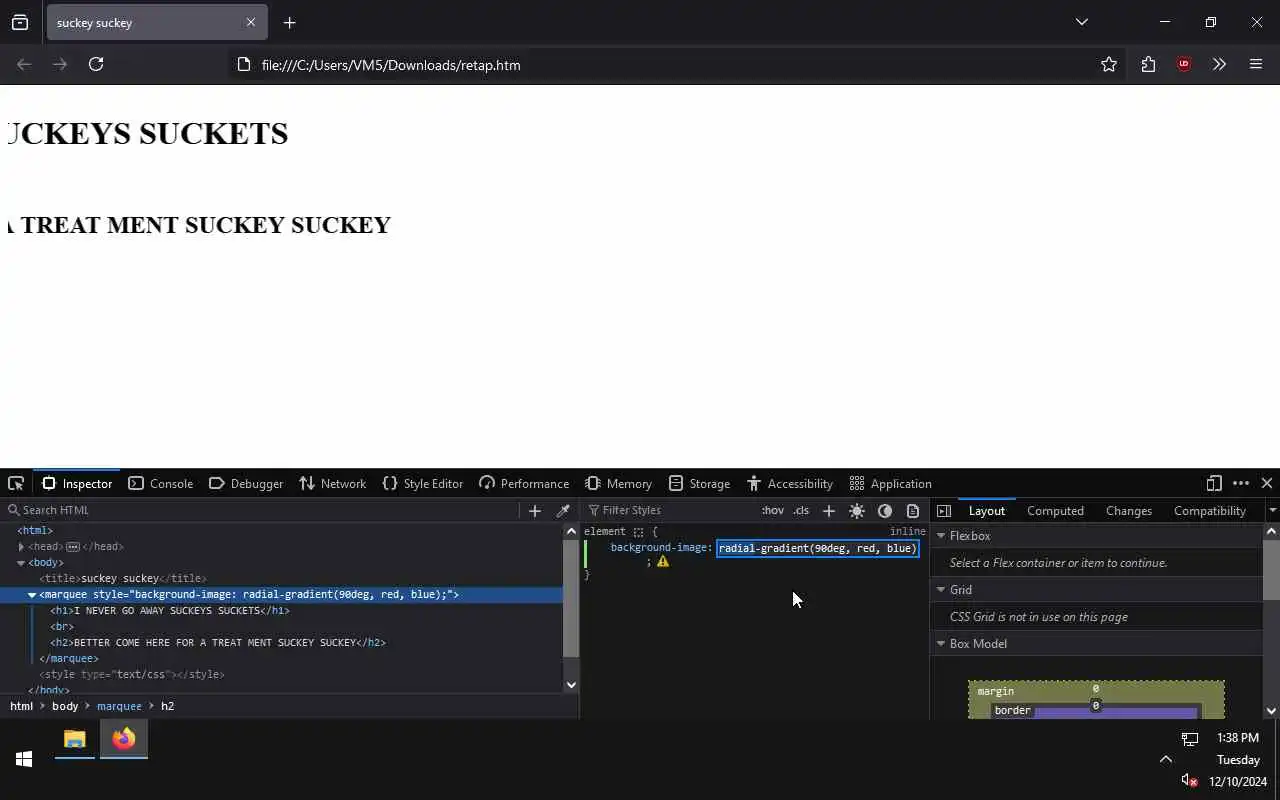This screenshot has width=1280, height=800.
Task: Toggle dark color scheme simulation
Action: pyautogui.click(x=885, y=510)
